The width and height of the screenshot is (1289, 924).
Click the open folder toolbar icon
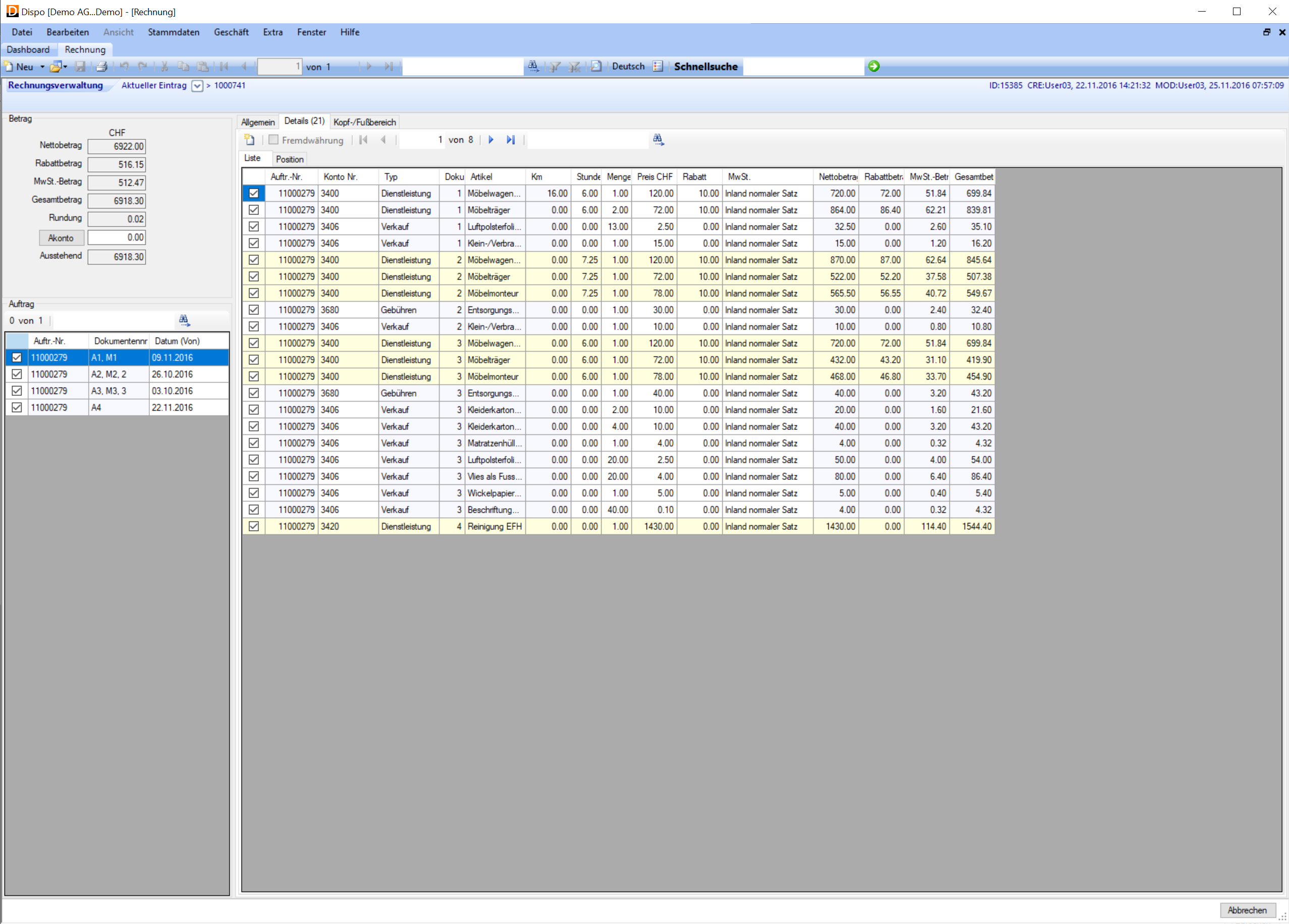click(55, 67)
